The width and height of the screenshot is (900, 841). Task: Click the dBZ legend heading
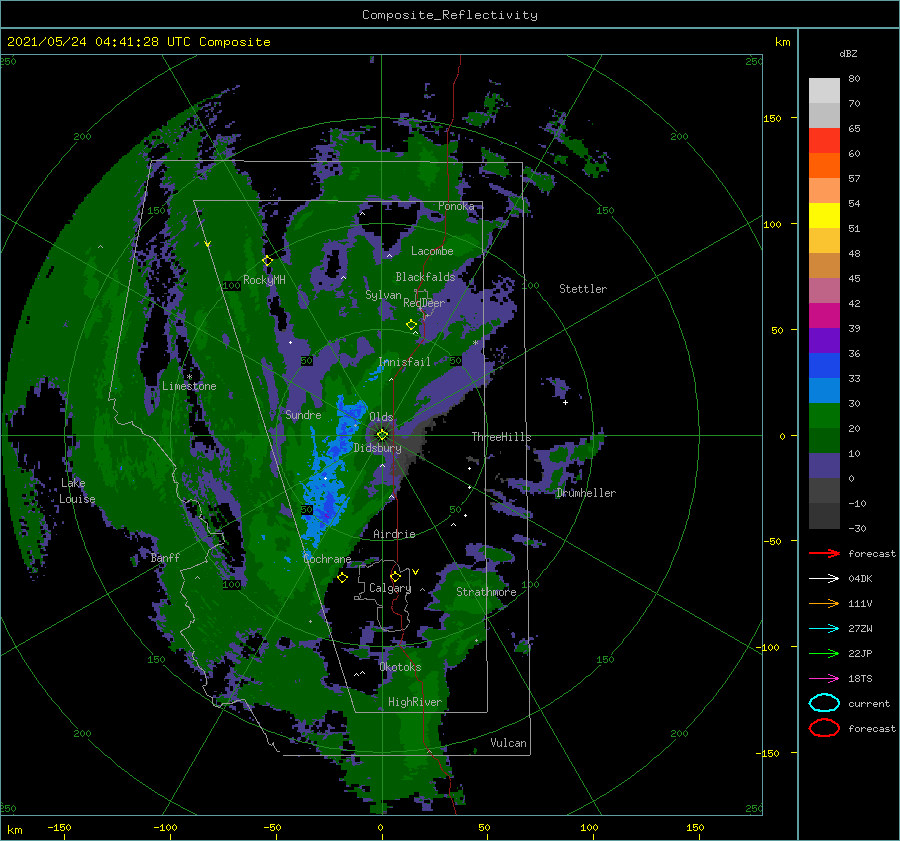(848, 54)
